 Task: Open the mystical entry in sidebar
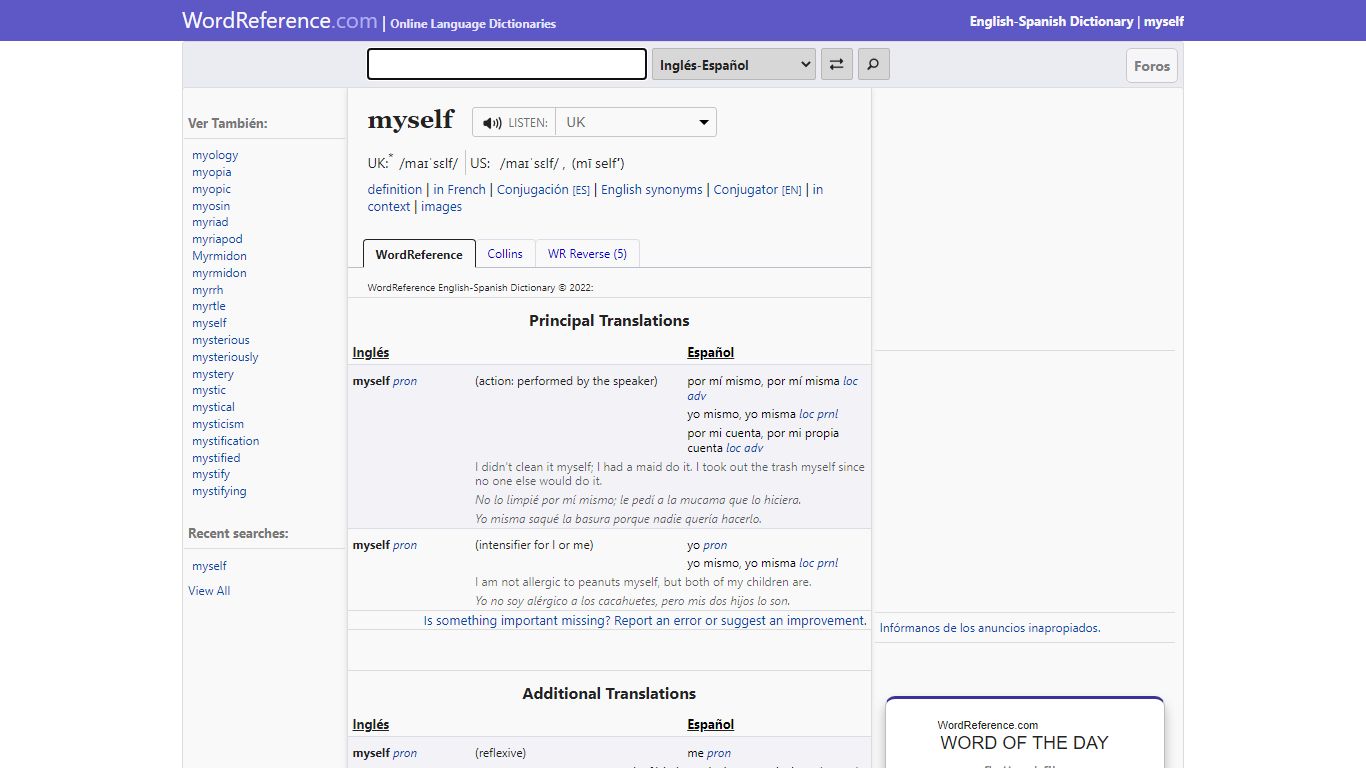coord(213,407)
